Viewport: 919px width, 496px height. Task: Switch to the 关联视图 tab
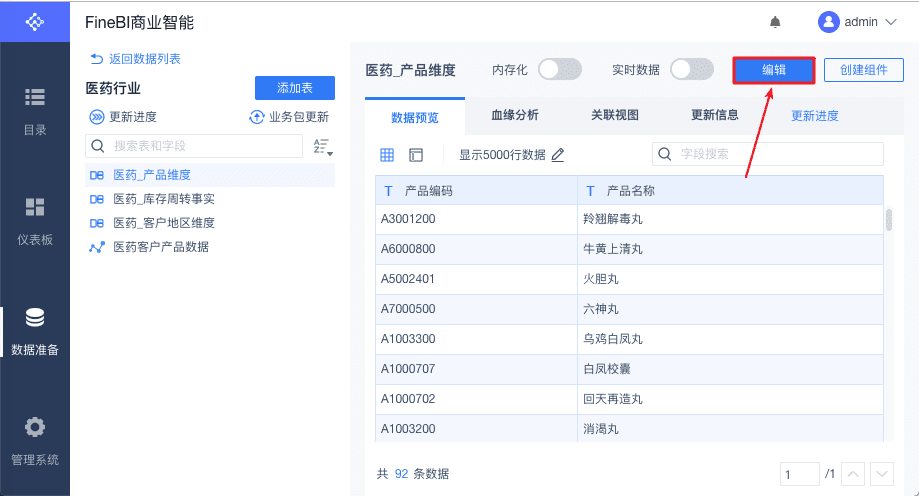tap(615, 115)
